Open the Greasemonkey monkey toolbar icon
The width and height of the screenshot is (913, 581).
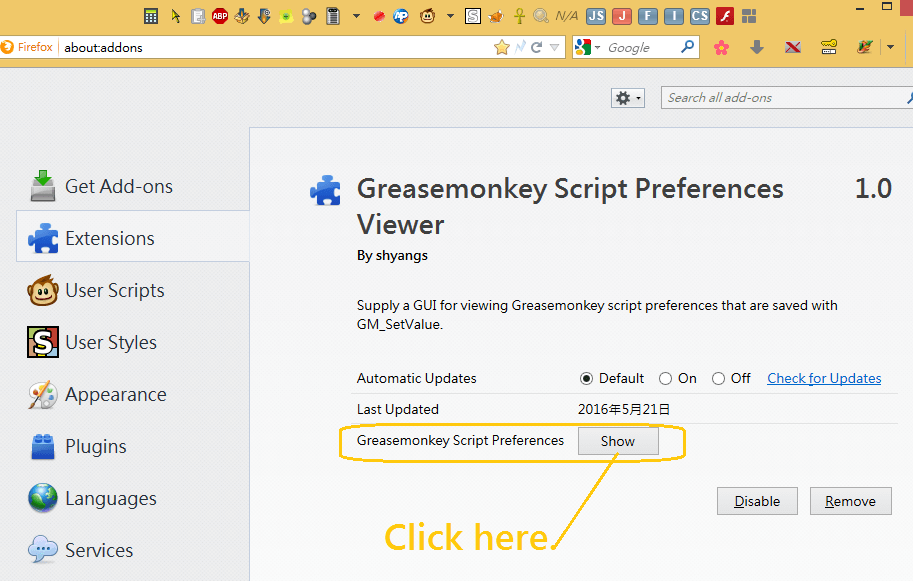pos(427,16)
